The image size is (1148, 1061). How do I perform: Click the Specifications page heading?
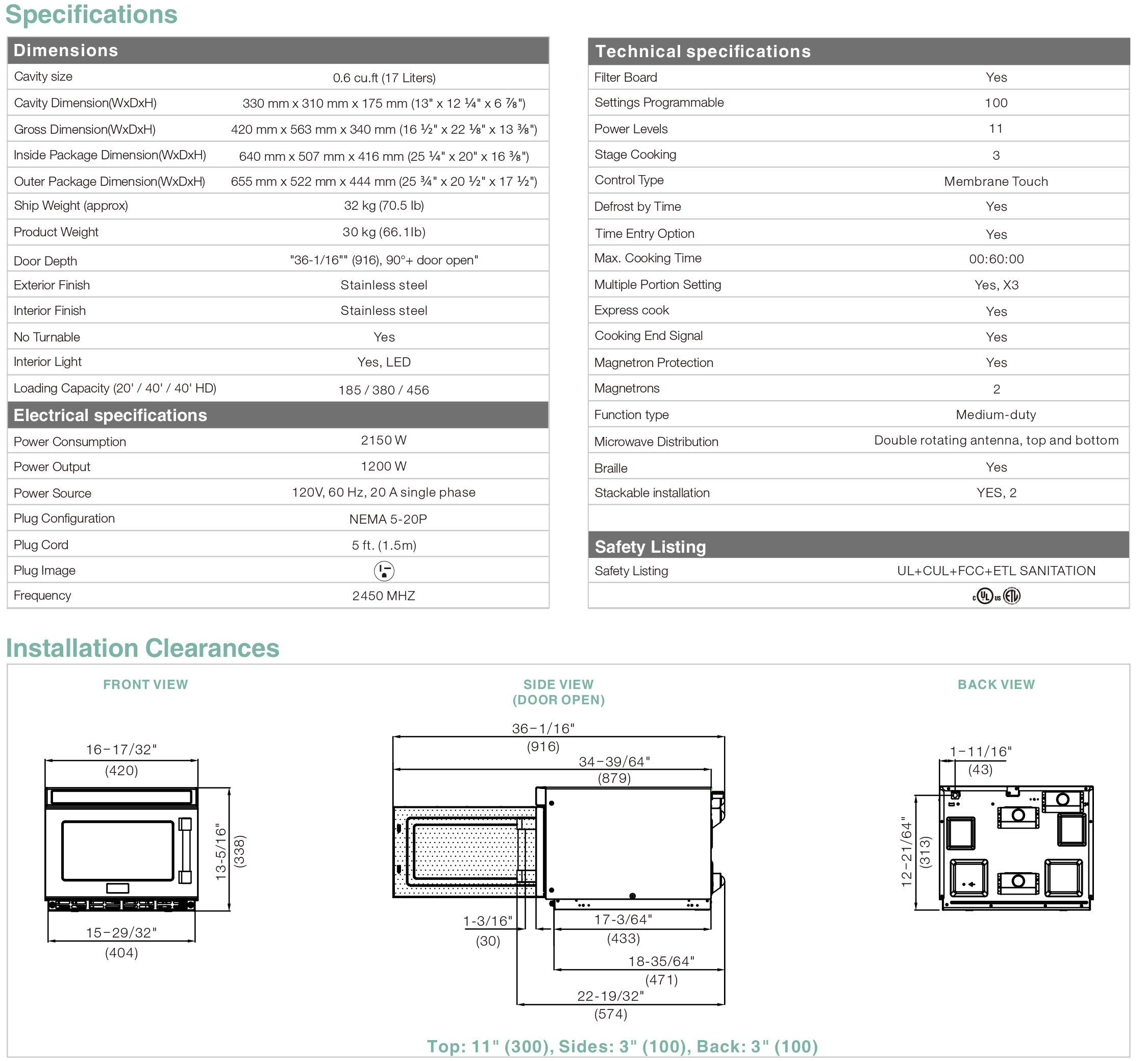pos(92,14)
